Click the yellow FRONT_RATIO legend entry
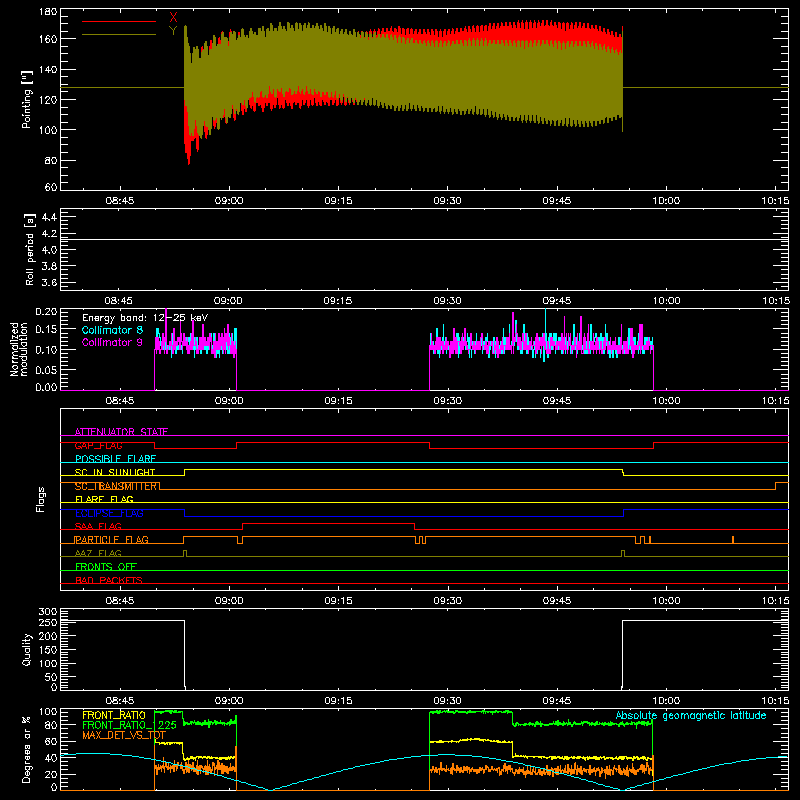The image size is (800, 800). point(114,715)
